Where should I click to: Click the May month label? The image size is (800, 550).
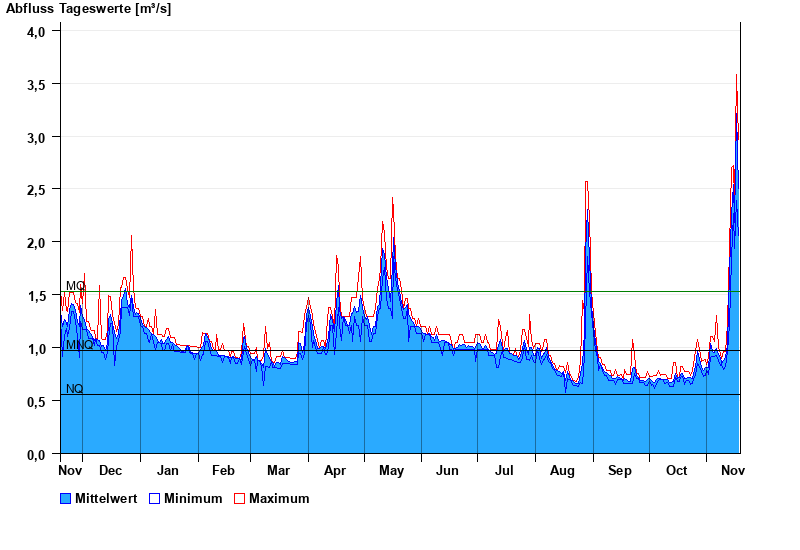(x=392, y=471)
